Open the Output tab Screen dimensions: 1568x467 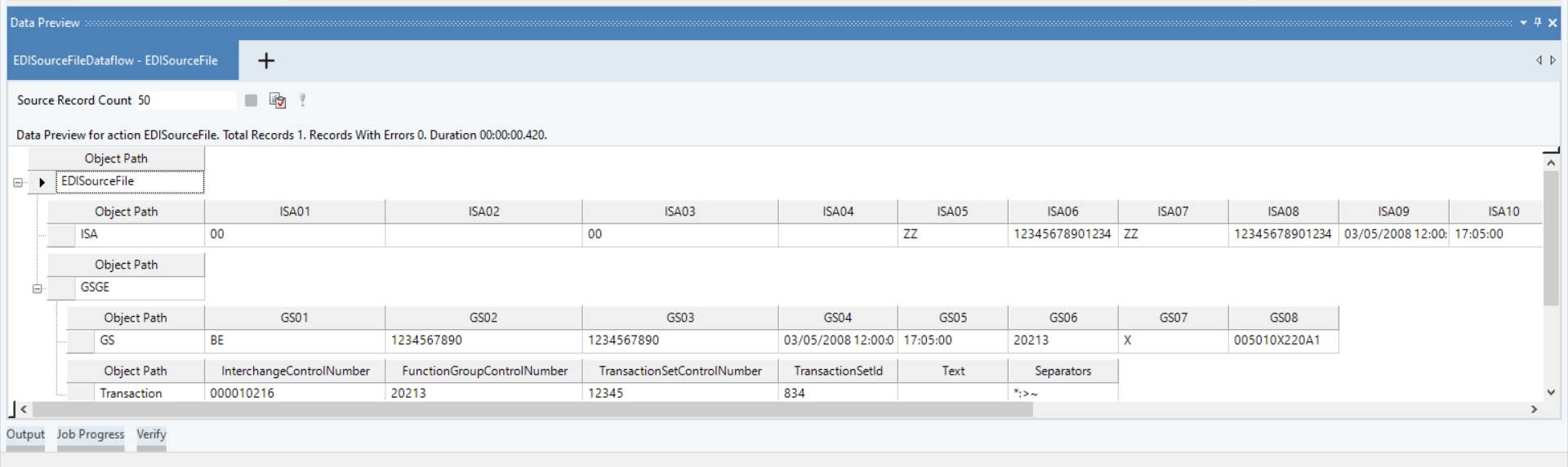point(25,434)
